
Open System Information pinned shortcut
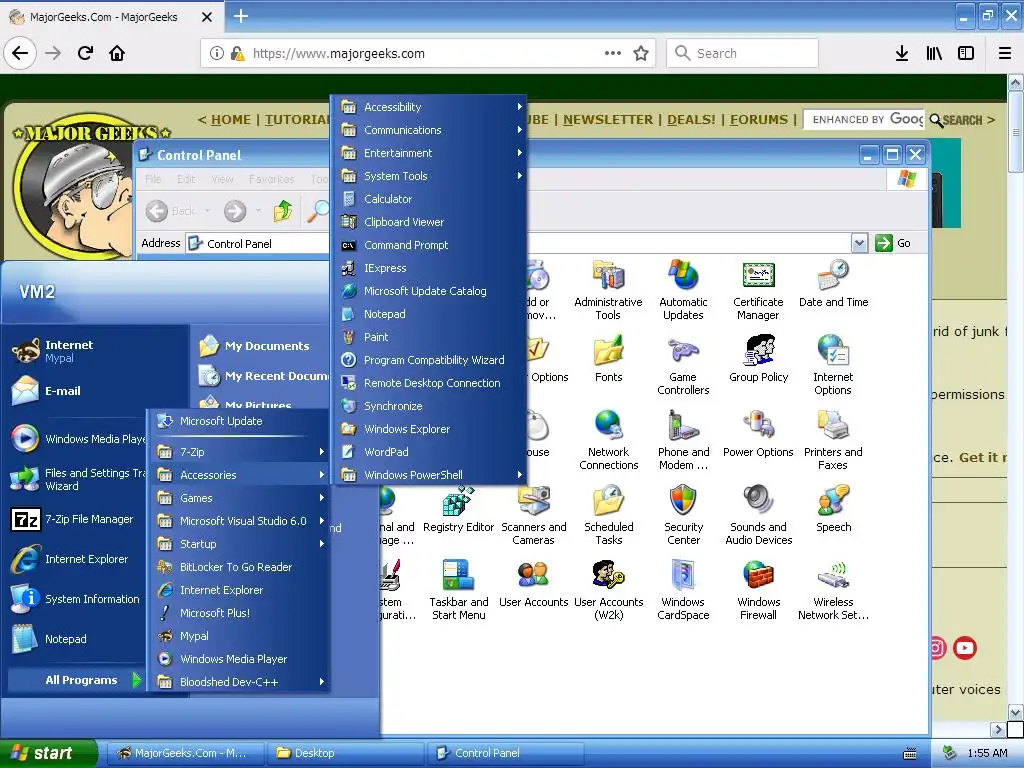click(x=76, y=599)
